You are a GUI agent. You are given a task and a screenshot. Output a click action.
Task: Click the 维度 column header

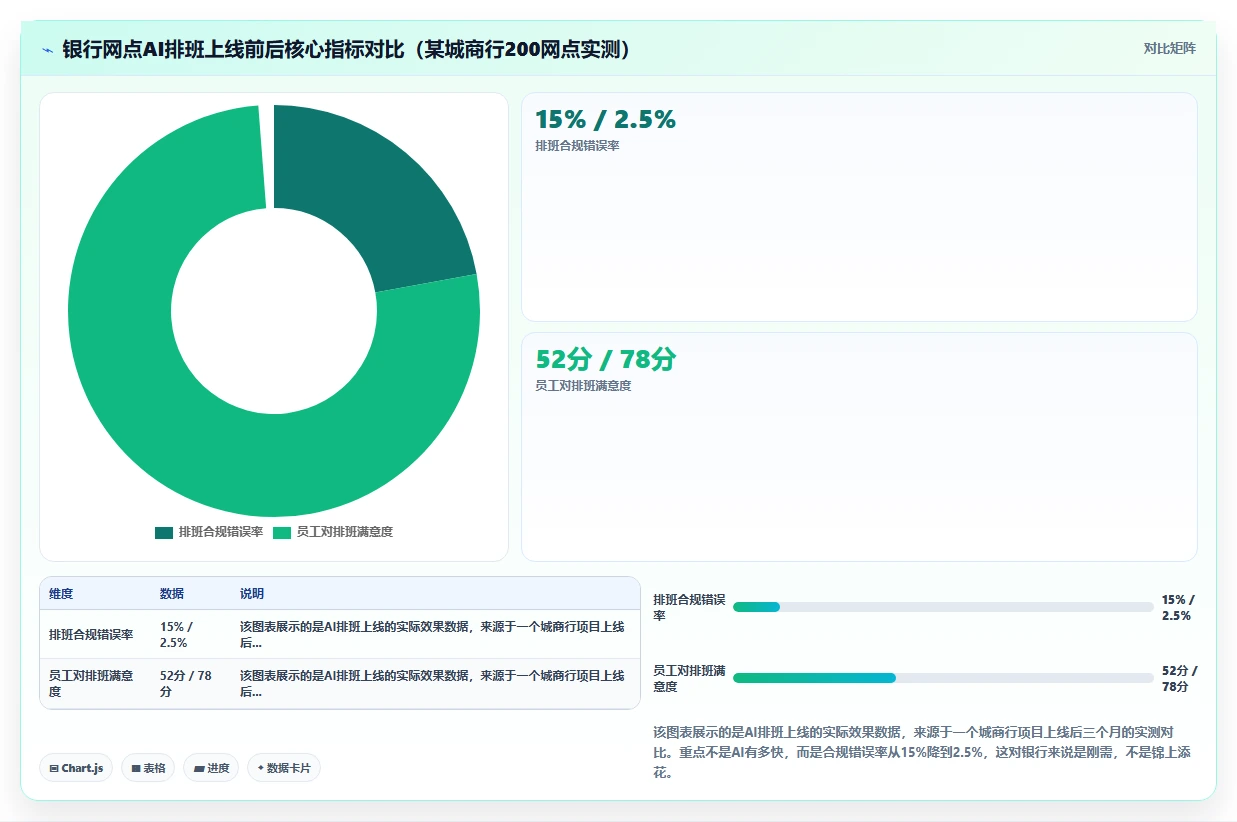pyautogui.click(x=61, y=594)
